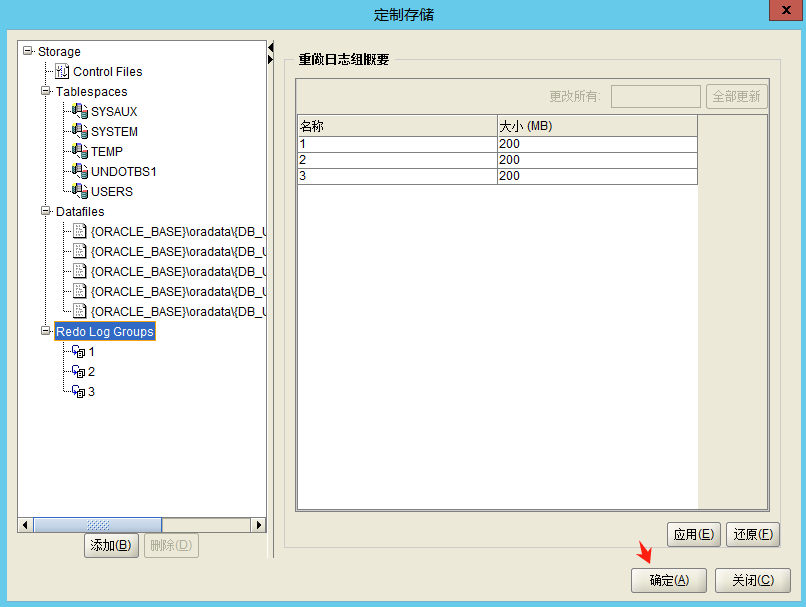The image size is (806, 607).
Task: Click the tree horizontal scrollbar thumb
Action: click(x=98, y=525)
